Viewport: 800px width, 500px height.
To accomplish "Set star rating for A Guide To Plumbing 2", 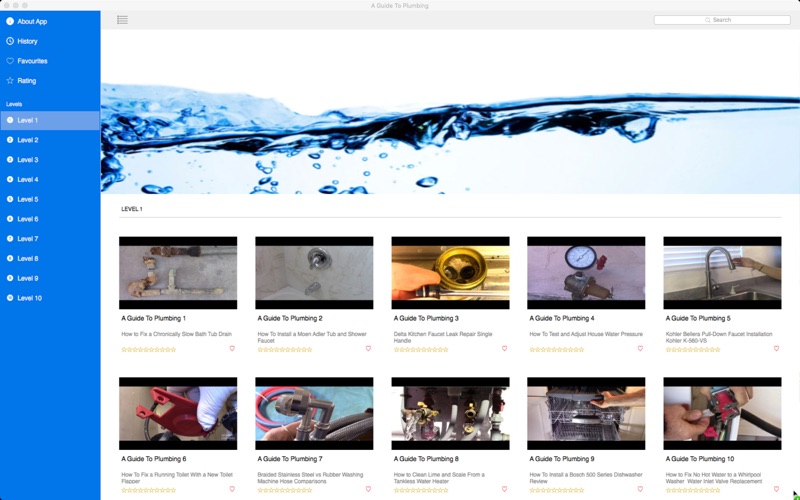I will click(x=285, y=350).
